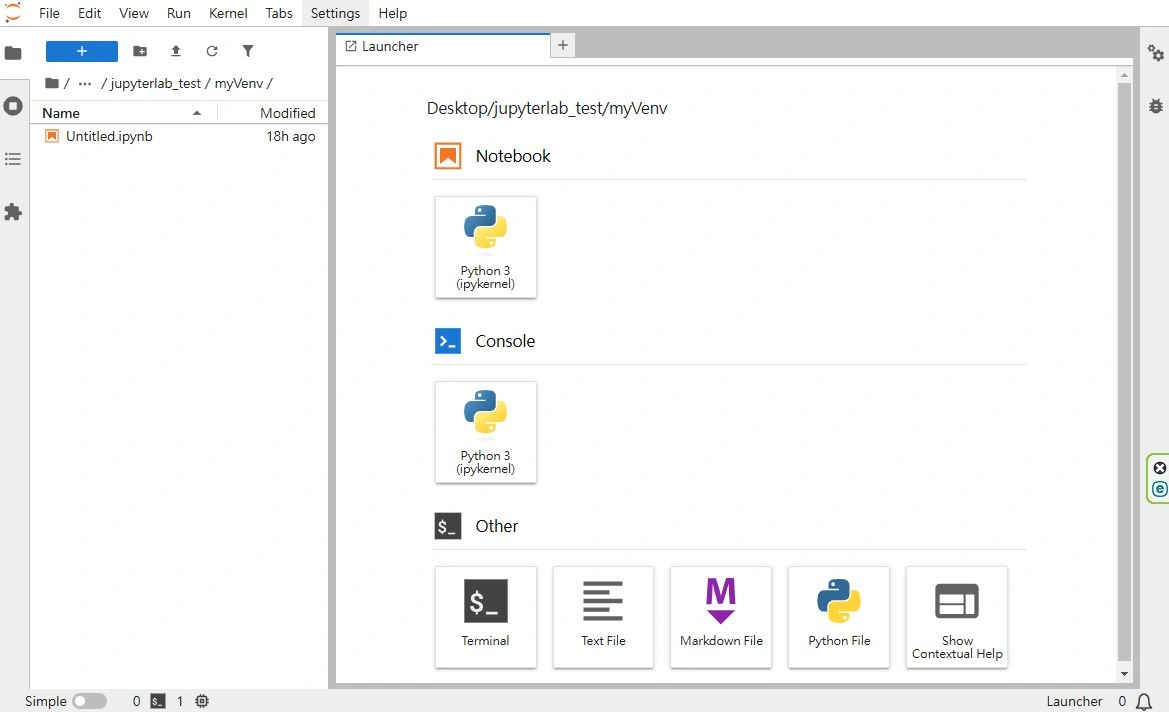Viewport: 1169px width, 712px height.
Task: Open the Table of Contents sidebar panel
Action: [13, 159]
